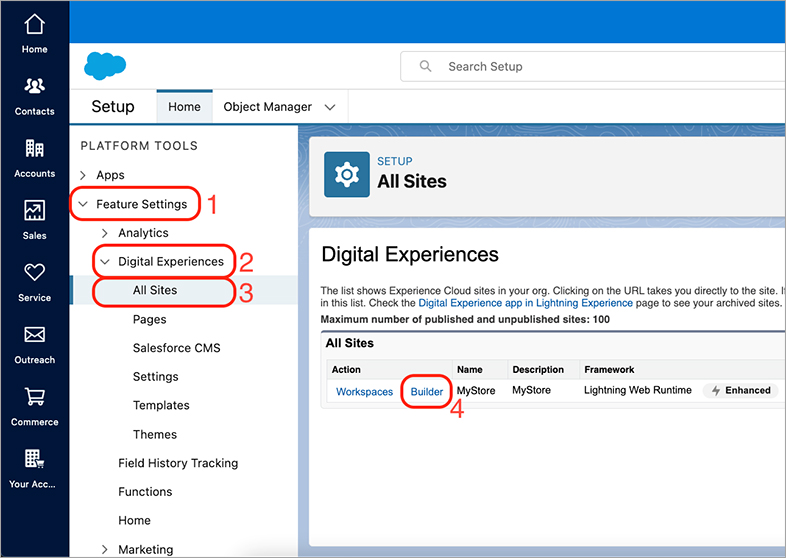Open Field History Tracking
Image resolution: width=786 pixels, height=558 pixels.
[178, 463]
